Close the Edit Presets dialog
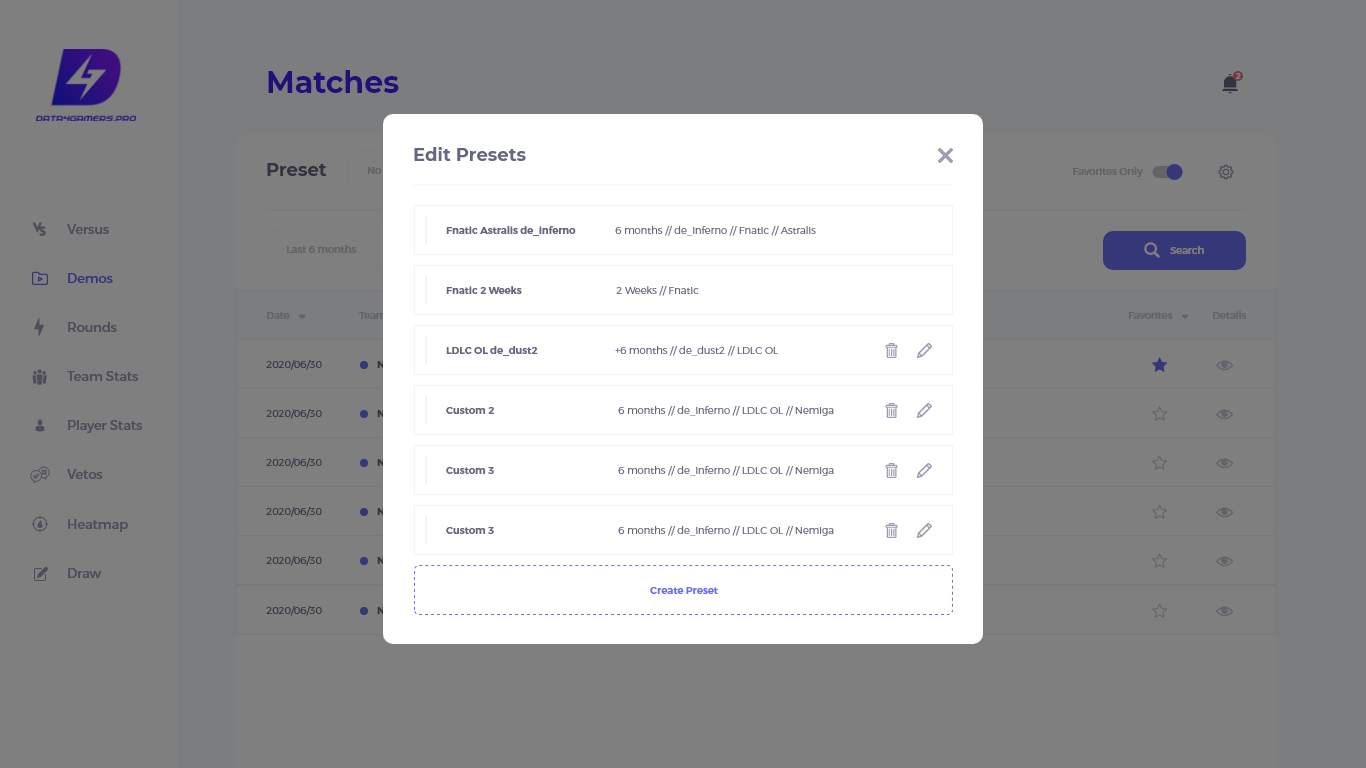This screenshot has width=1366, height=768. tap(945, 155)
